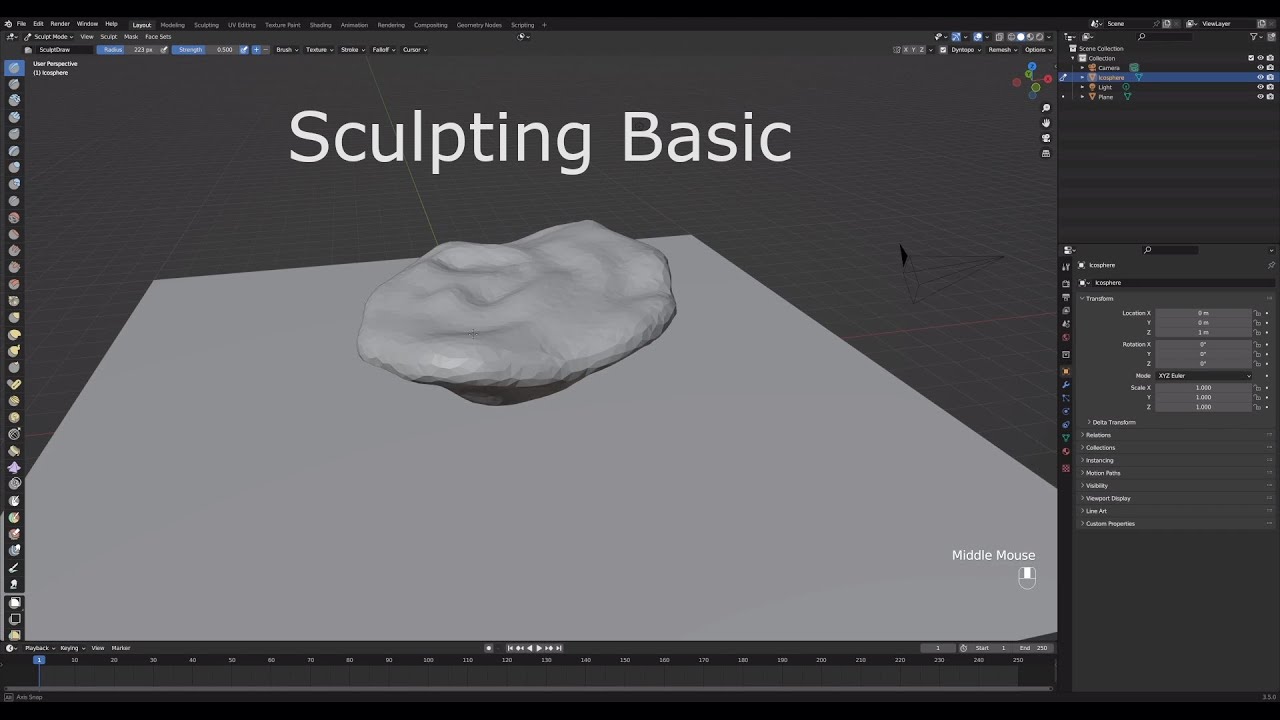Open the Stroke dropdown in the tool header
1280x720 pixels.
pos(352,49)
